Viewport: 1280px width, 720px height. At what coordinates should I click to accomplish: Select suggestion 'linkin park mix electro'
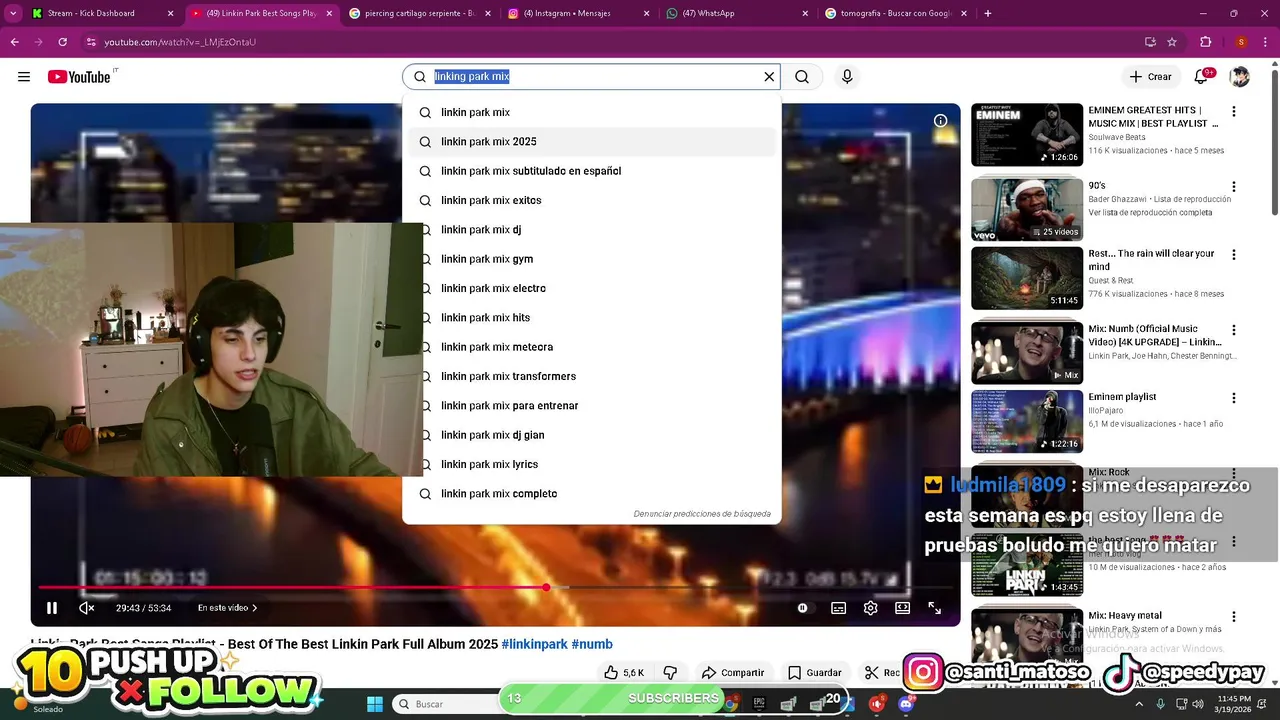[592, 288]
